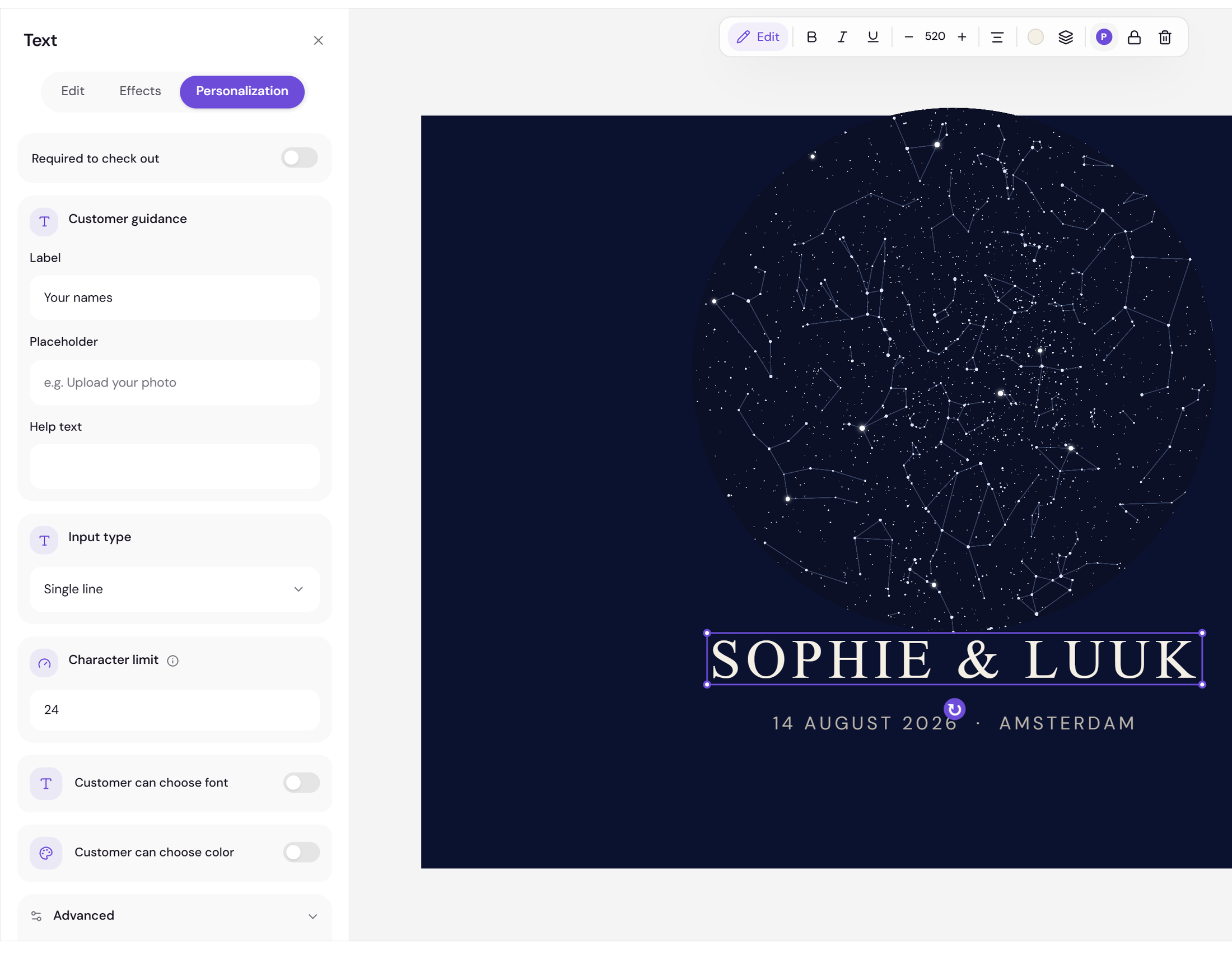
Task: Click the purple personalization P icon
Action: pos(1104,37)
